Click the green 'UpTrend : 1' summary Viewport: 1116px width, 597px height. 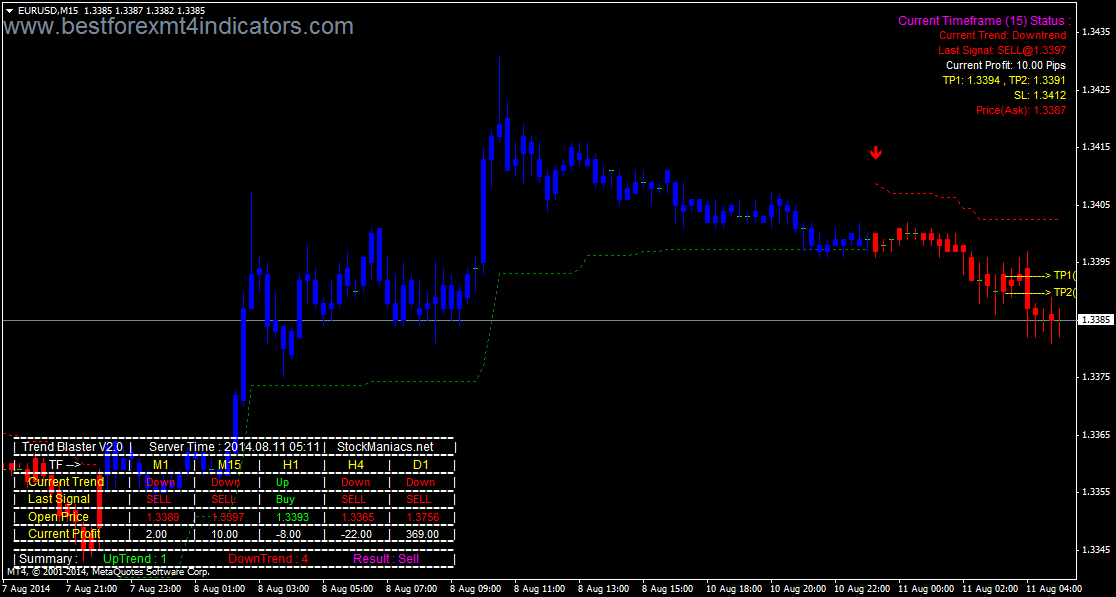click(x=135, y=559)
